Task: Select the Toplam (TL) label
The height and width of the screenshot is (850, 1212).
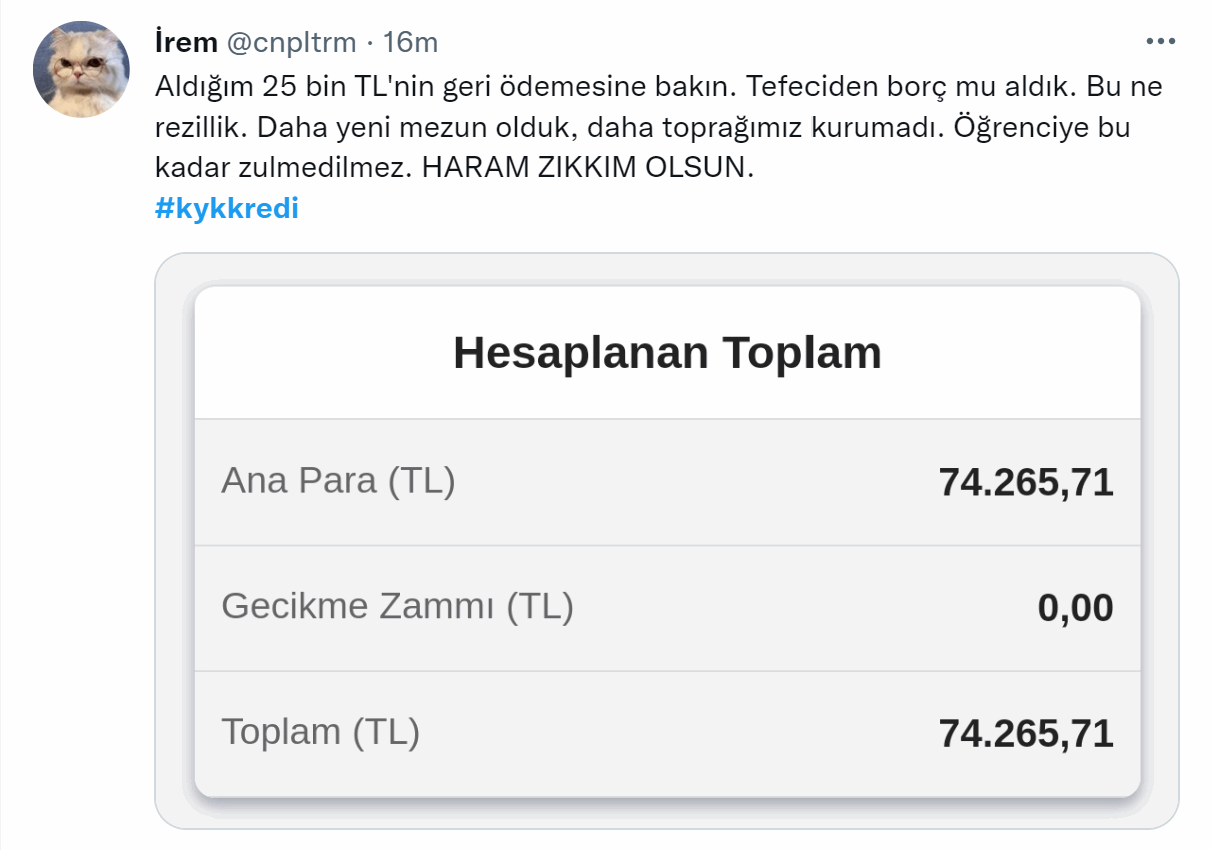Action: pyautogui.click(x=320, y=732)
